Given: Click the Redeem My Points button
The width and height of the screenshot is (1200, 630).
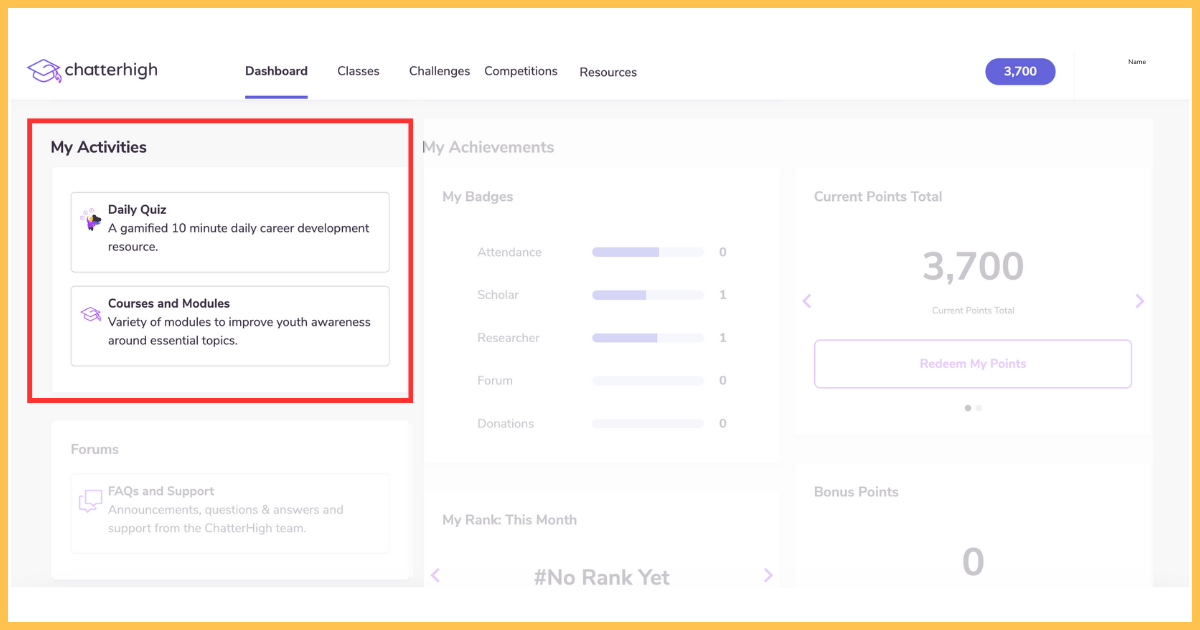Looking at the screenshot, I should (x=972, y=363).
